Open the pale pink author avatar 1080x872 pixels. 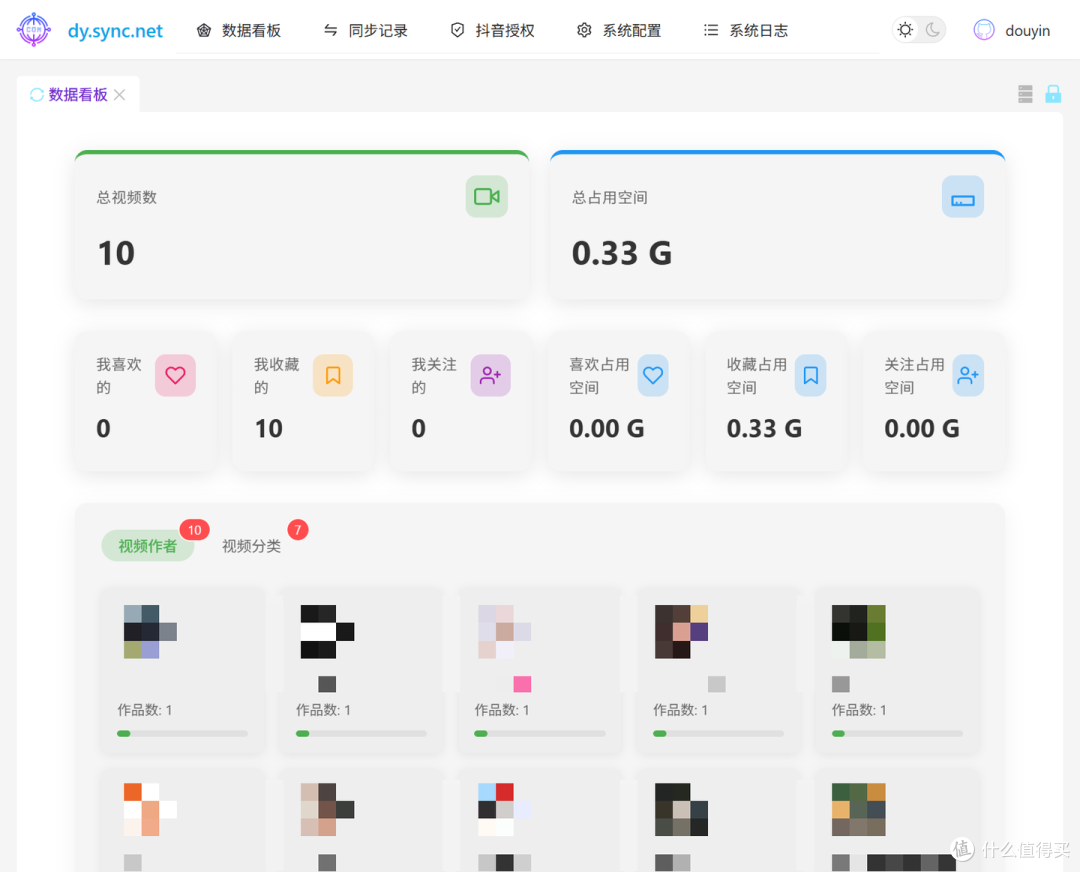(504, 632)
